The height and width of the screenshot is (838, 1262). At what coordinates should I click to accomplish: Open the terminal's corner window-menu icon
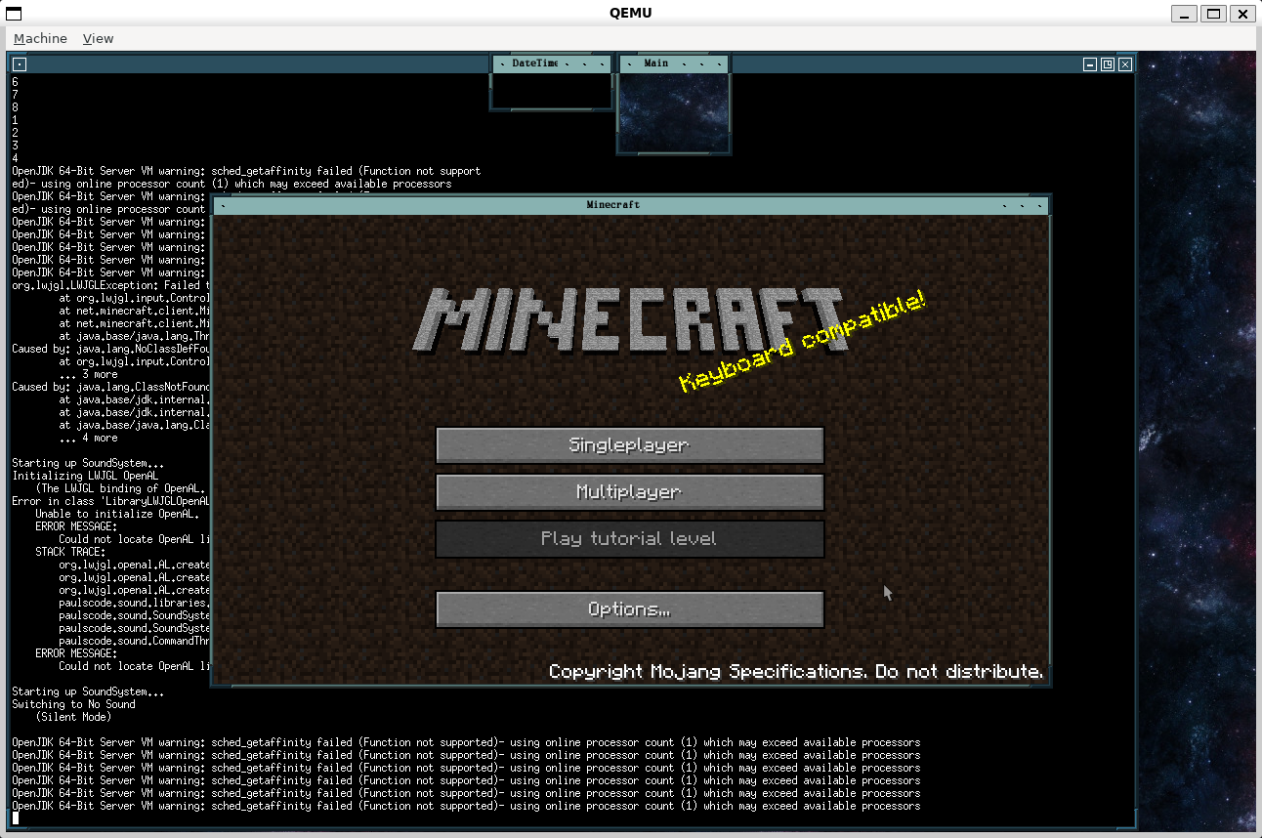point(18,63)
